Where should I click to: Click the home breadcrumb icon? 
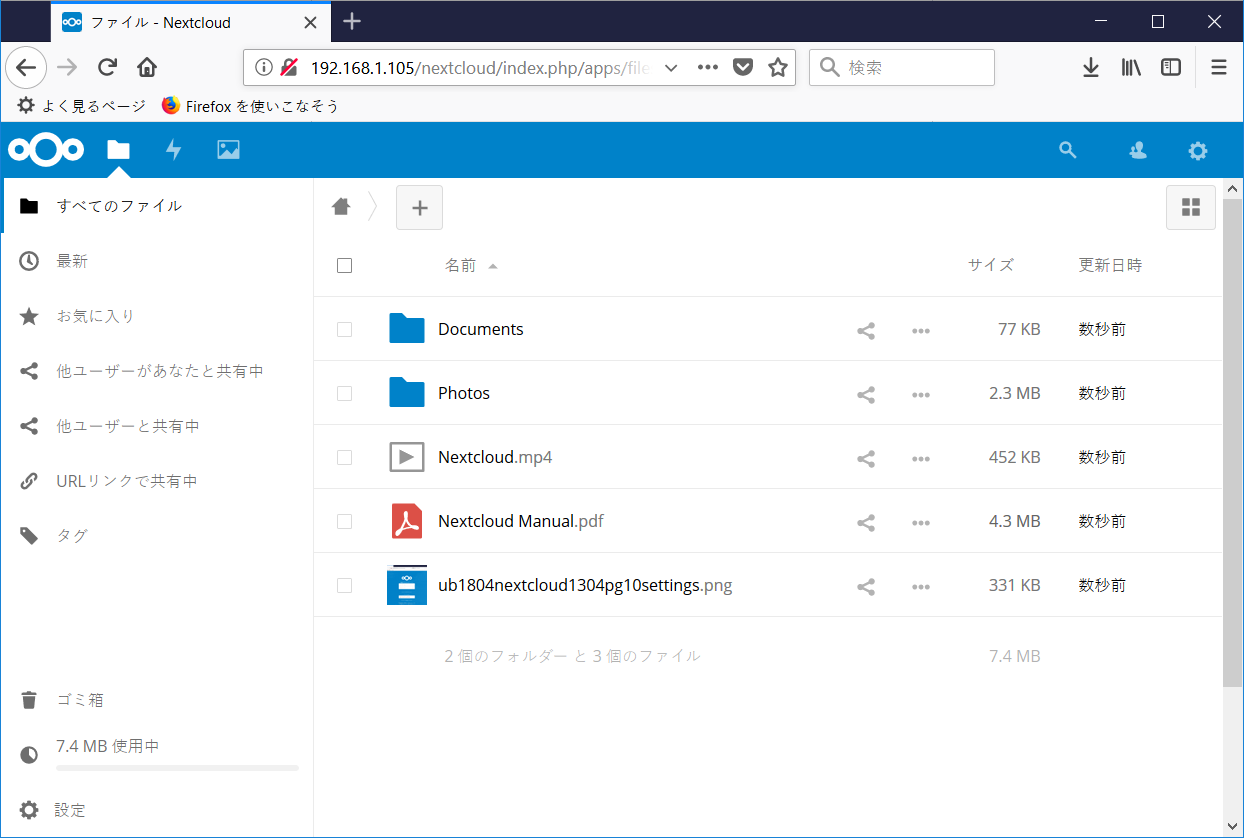click(x=341, y=207)
